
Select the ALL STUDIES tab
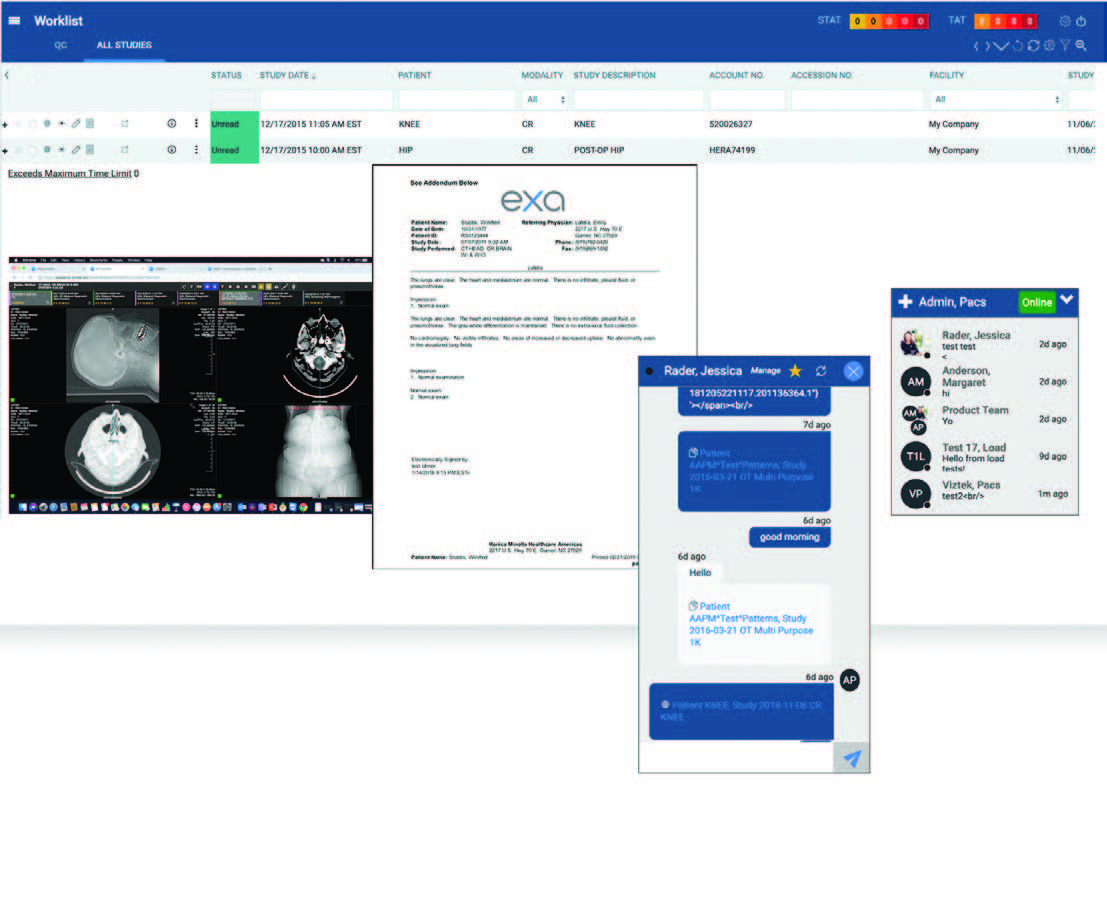124,46
